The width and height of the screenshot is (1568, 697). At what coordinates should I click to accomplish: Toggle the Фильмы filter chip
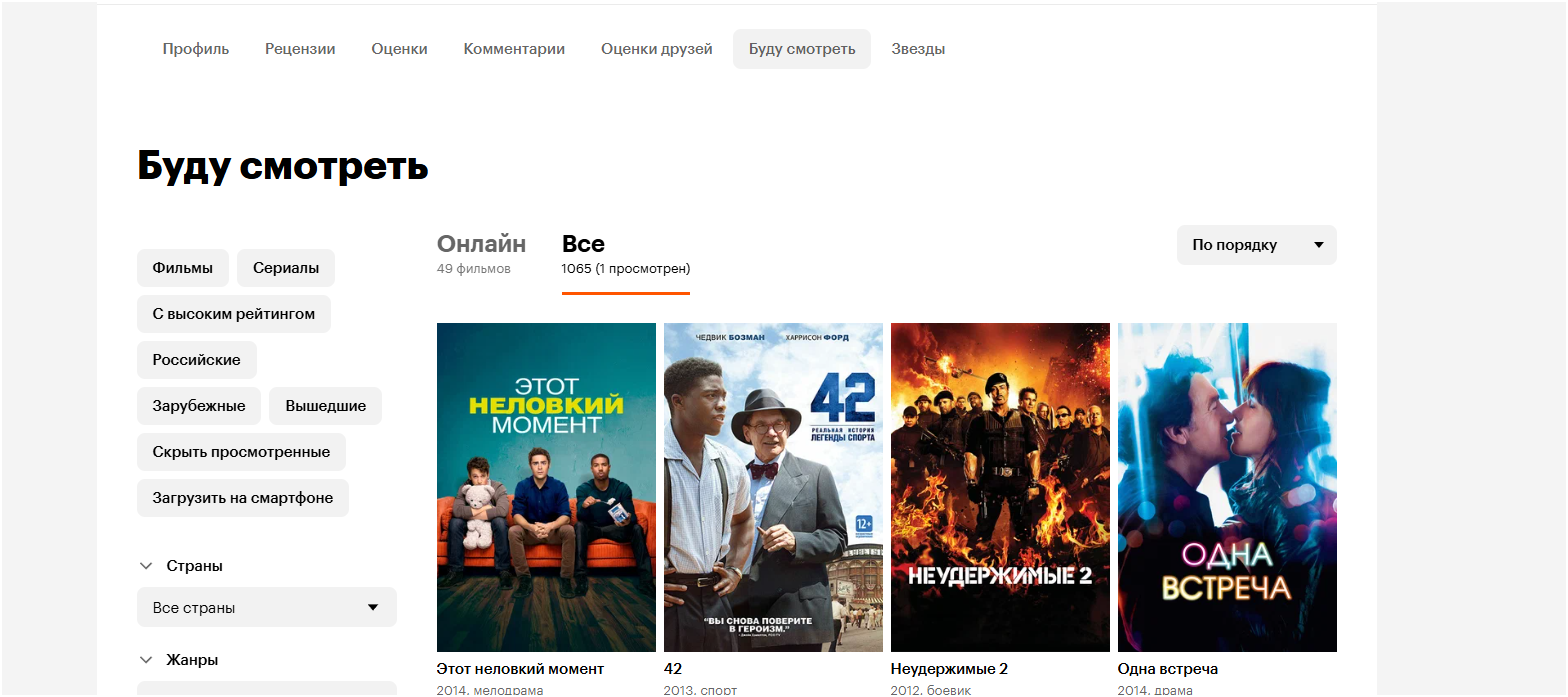[x=183, y=268]
